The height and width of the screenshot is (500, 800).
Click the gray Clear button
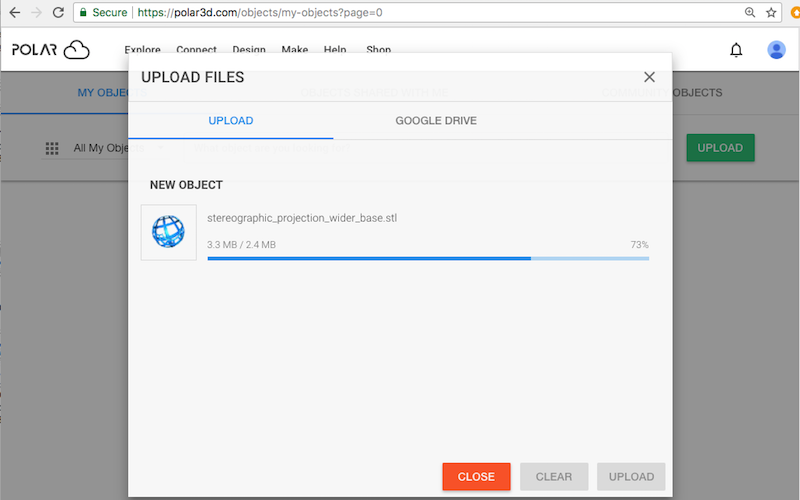[x=554, y=477]
